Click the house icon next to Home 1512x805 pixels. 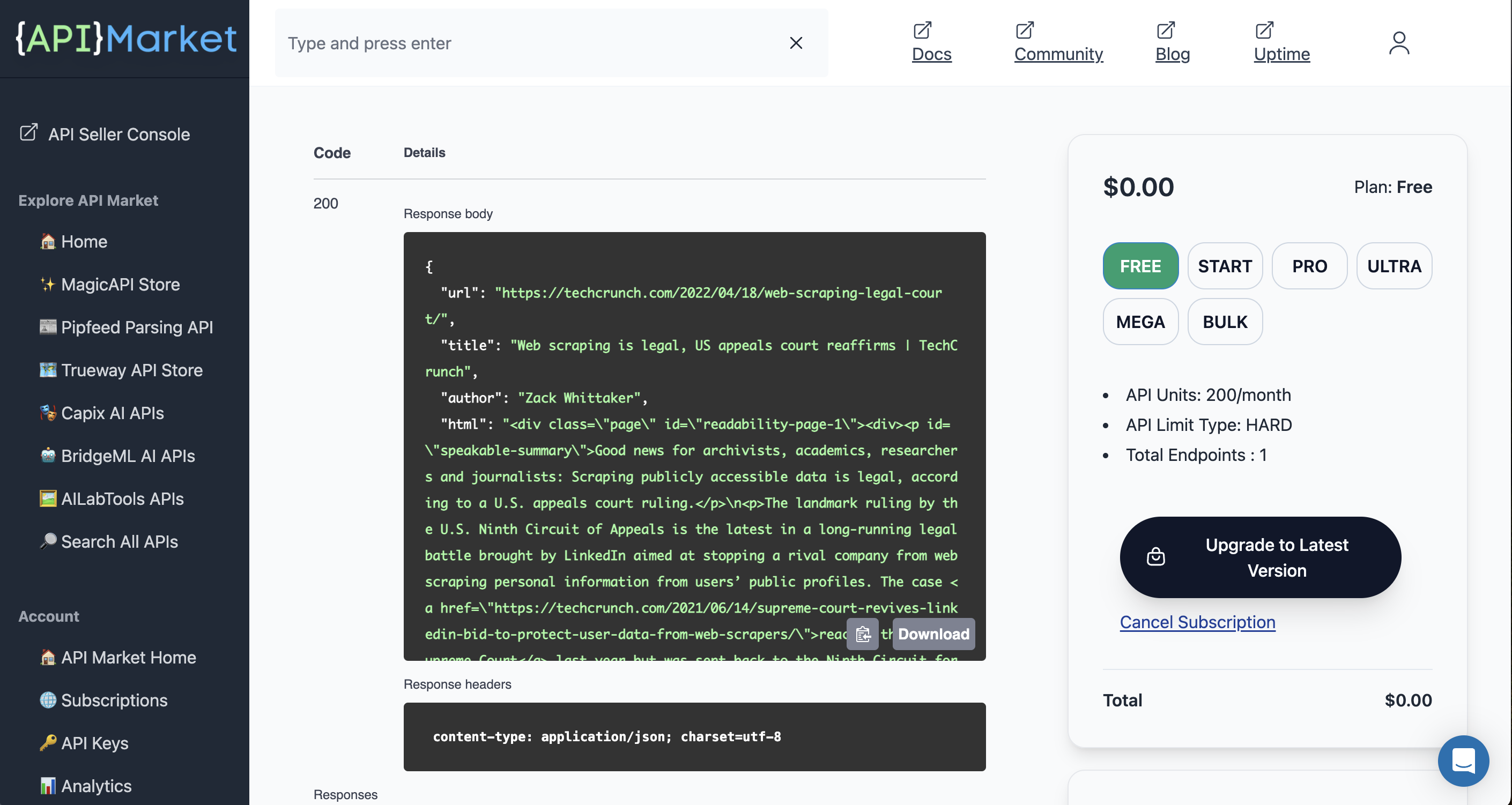tap(48, 241)
